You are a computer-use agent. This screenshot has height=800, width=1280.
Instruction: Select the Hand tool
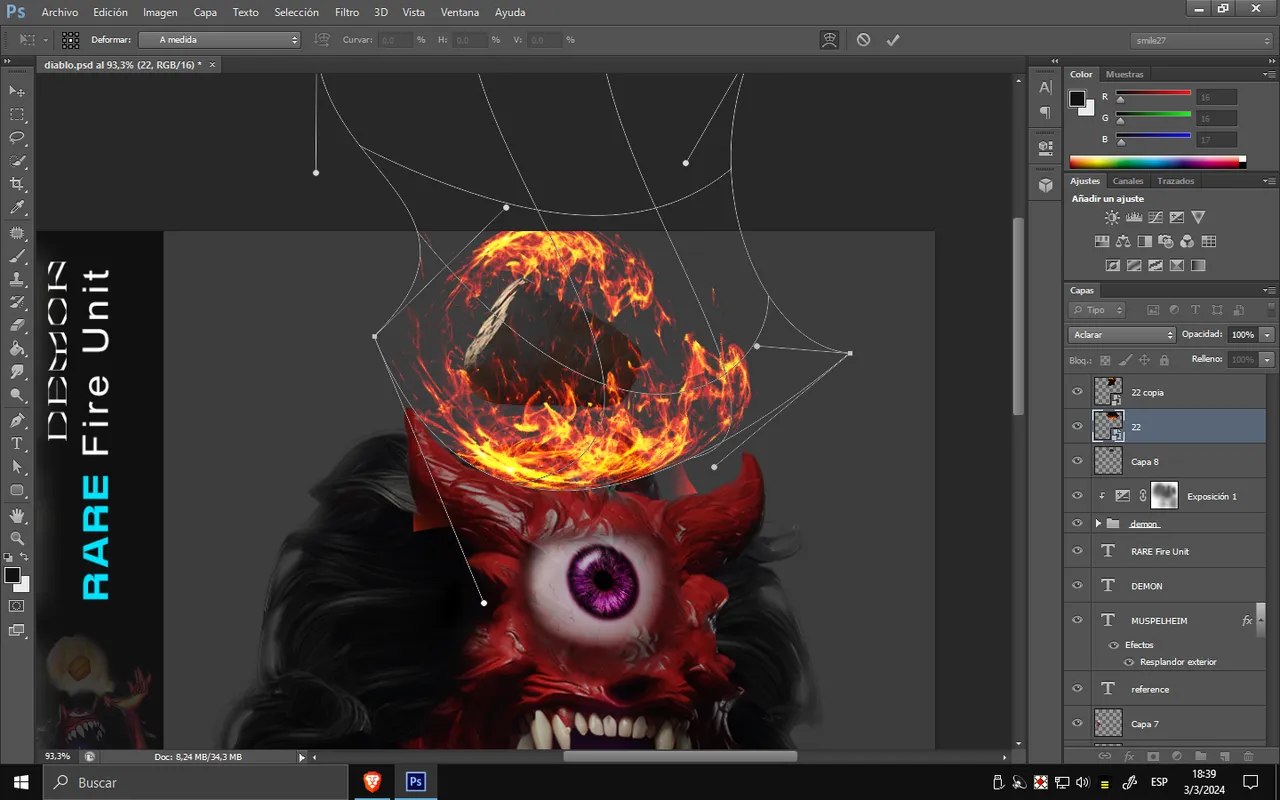(17, 515)
